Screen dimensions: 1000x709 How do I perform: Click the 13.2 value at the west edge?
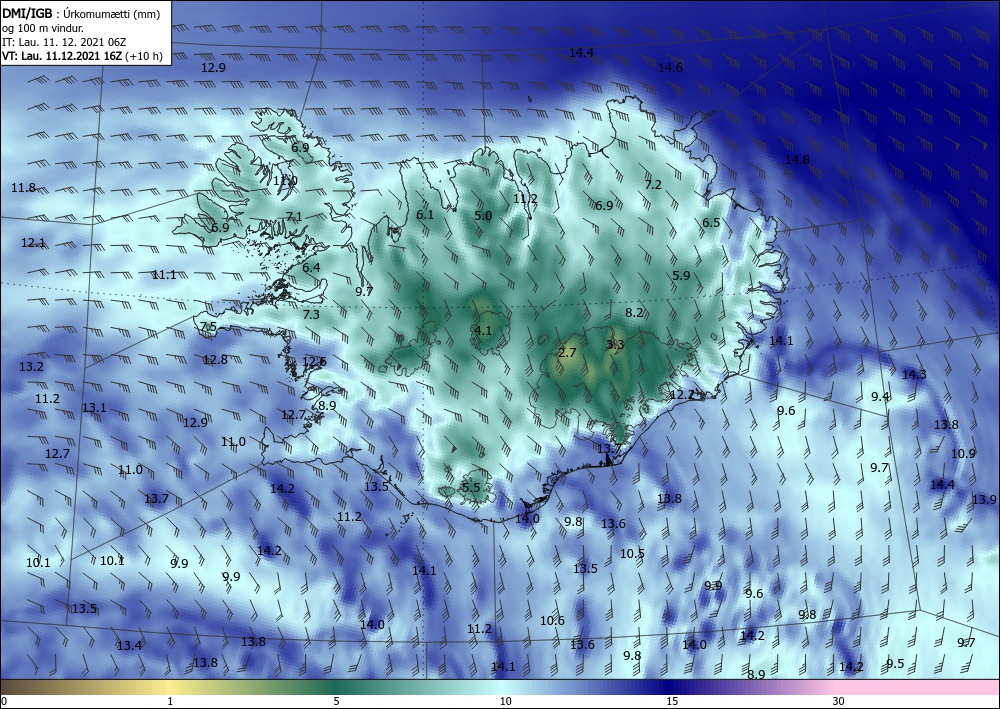31,367
